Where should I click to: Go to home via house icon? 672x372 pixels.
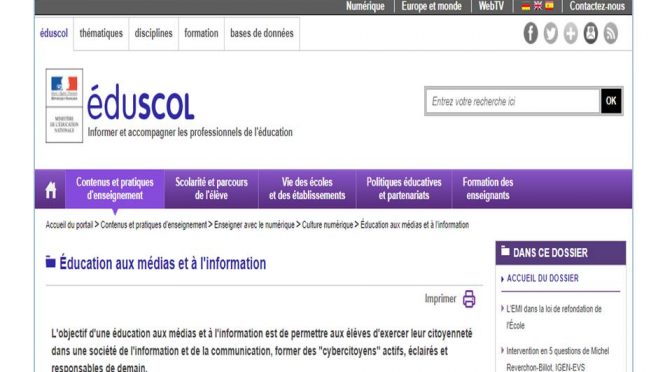tap(51, 190)
